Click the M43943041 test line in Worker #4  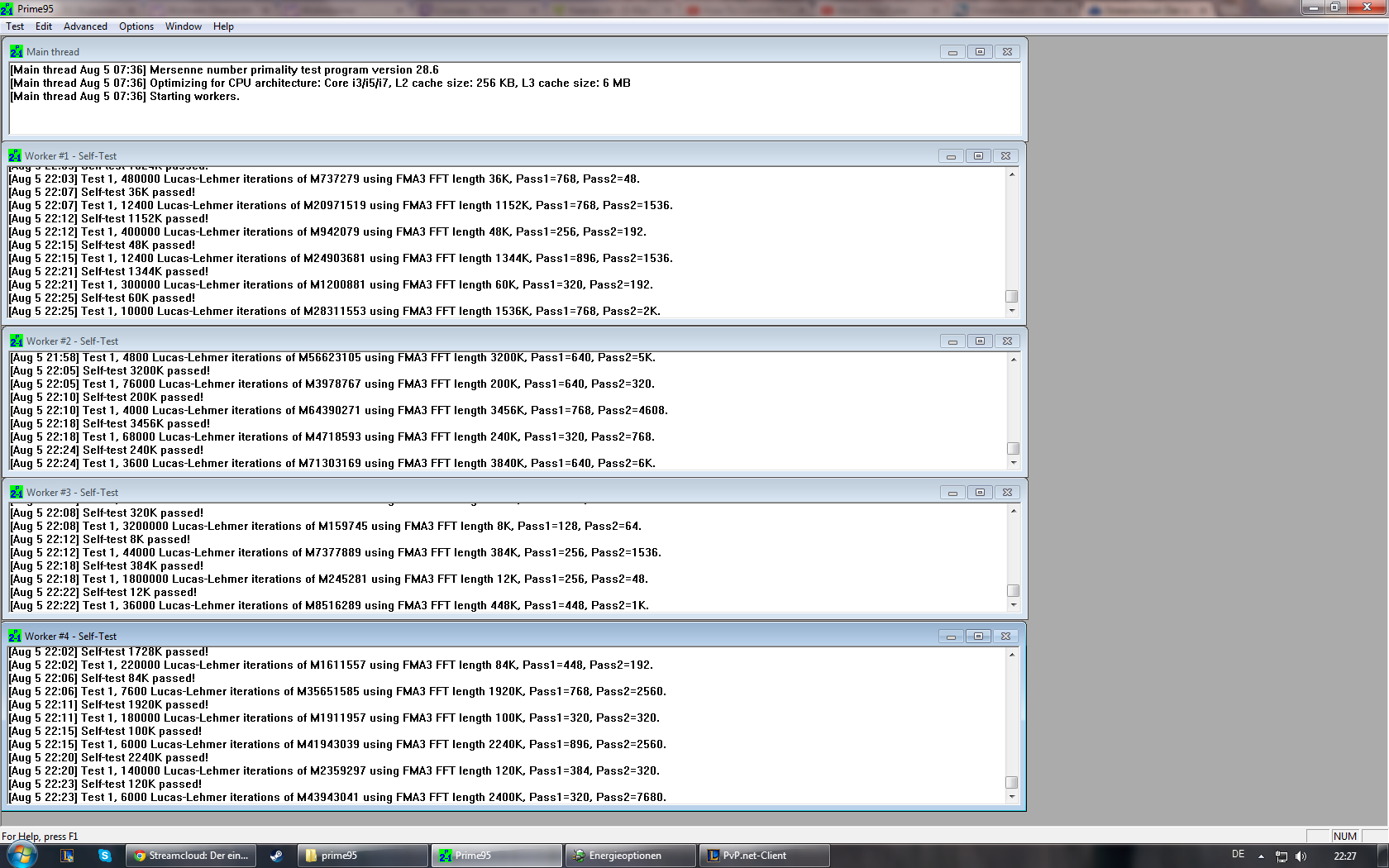pyautogui.click(x=337, y=798)
